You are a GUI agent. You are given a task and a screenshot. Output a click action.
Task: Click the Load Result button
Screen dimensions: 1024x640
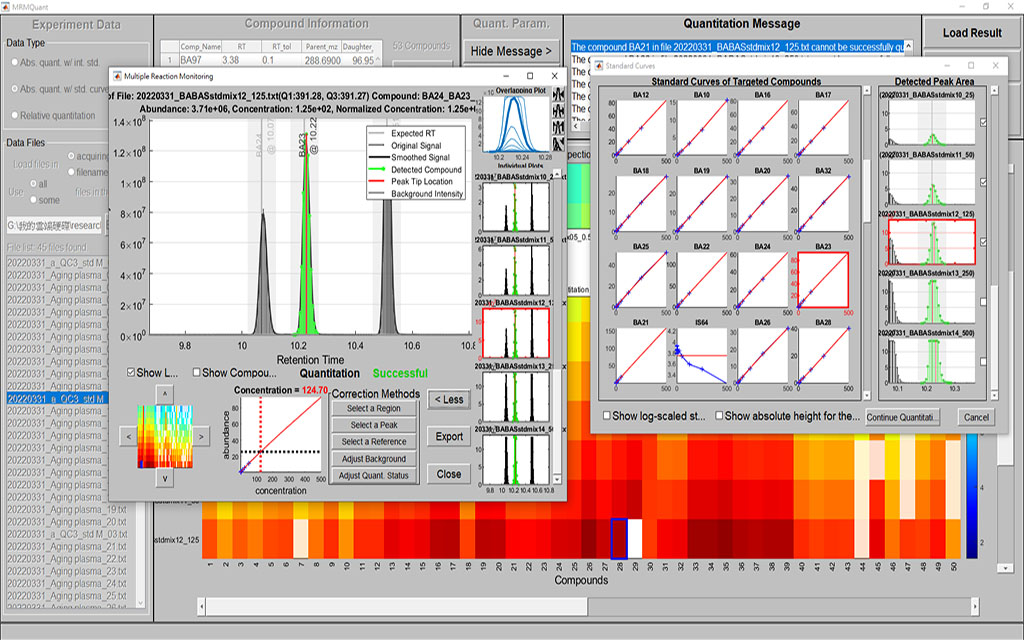click(x=972, y=32)
